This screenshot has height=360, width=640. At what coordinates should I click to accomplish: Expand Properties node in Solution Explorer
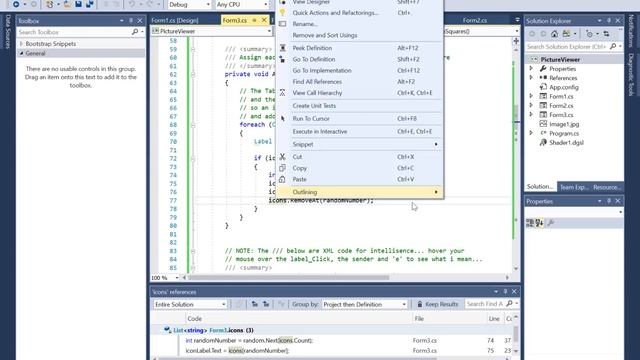click(x=531, y=69)
